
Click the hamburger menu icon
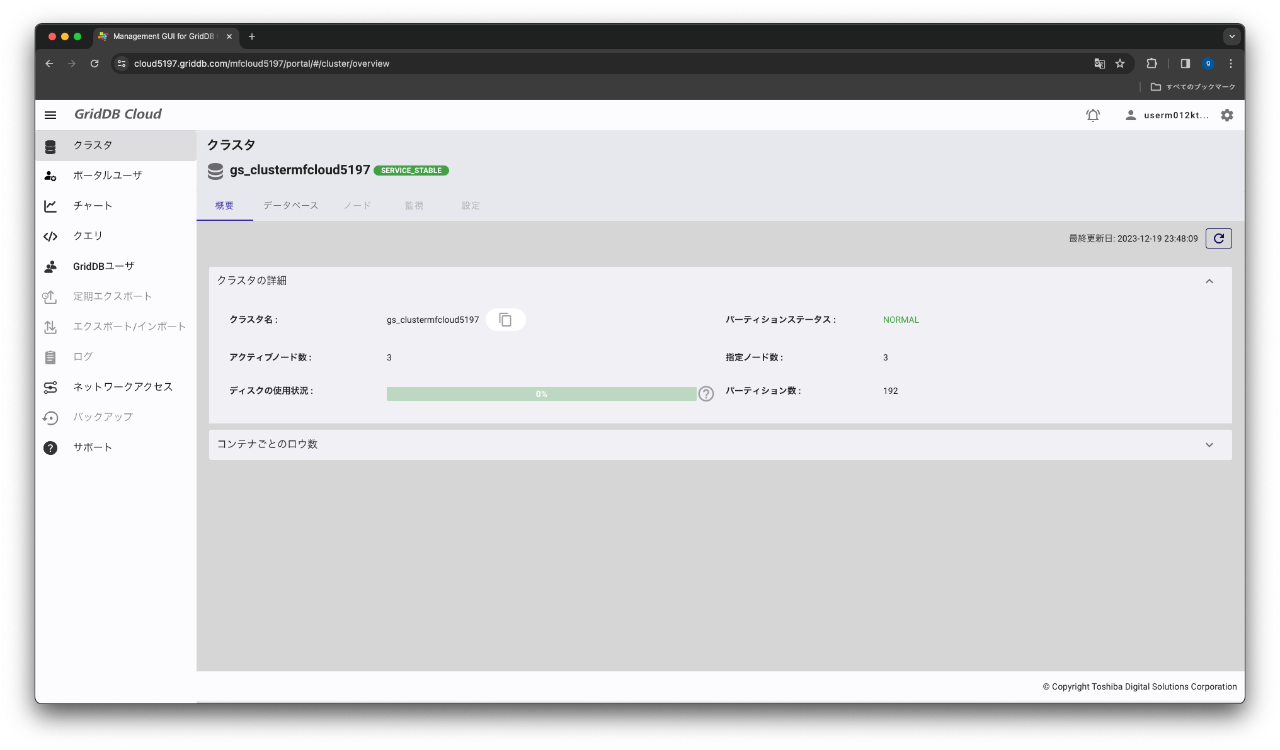(x=50, y=115)
